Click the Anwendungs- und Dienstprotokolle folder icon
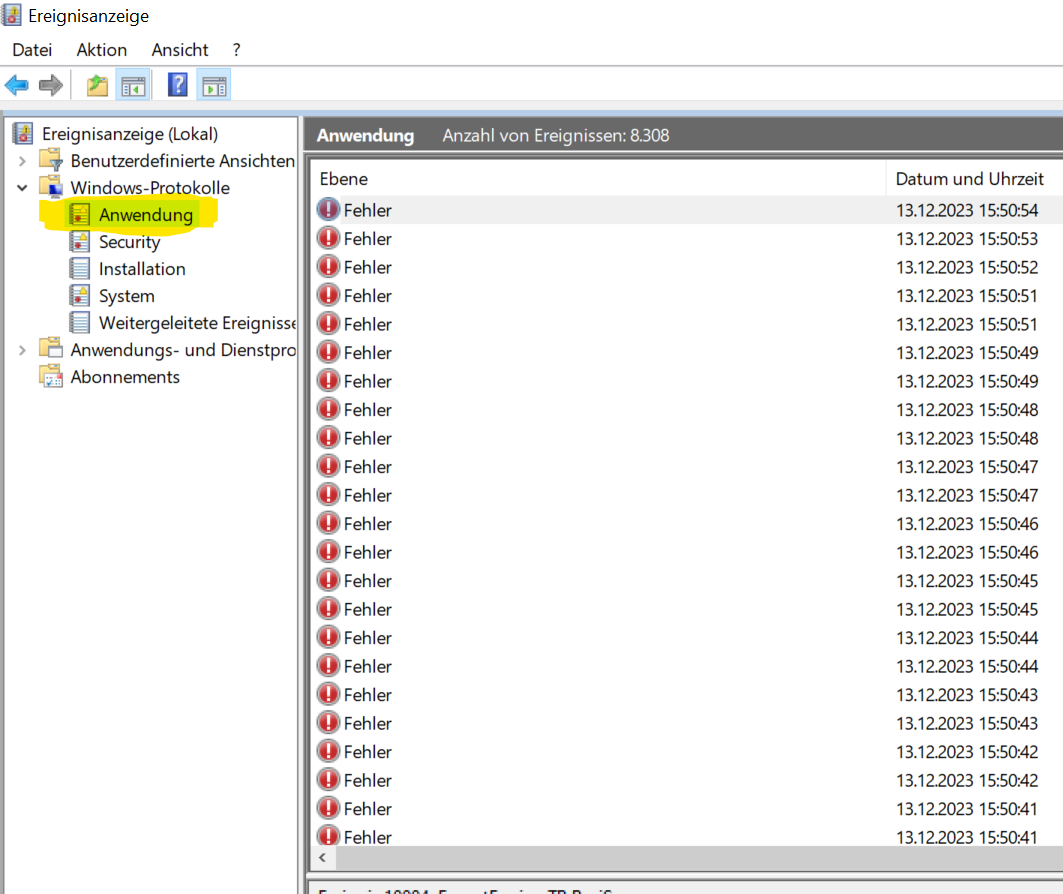Viewport: 1063px width, 894px height. coord(52,349)
